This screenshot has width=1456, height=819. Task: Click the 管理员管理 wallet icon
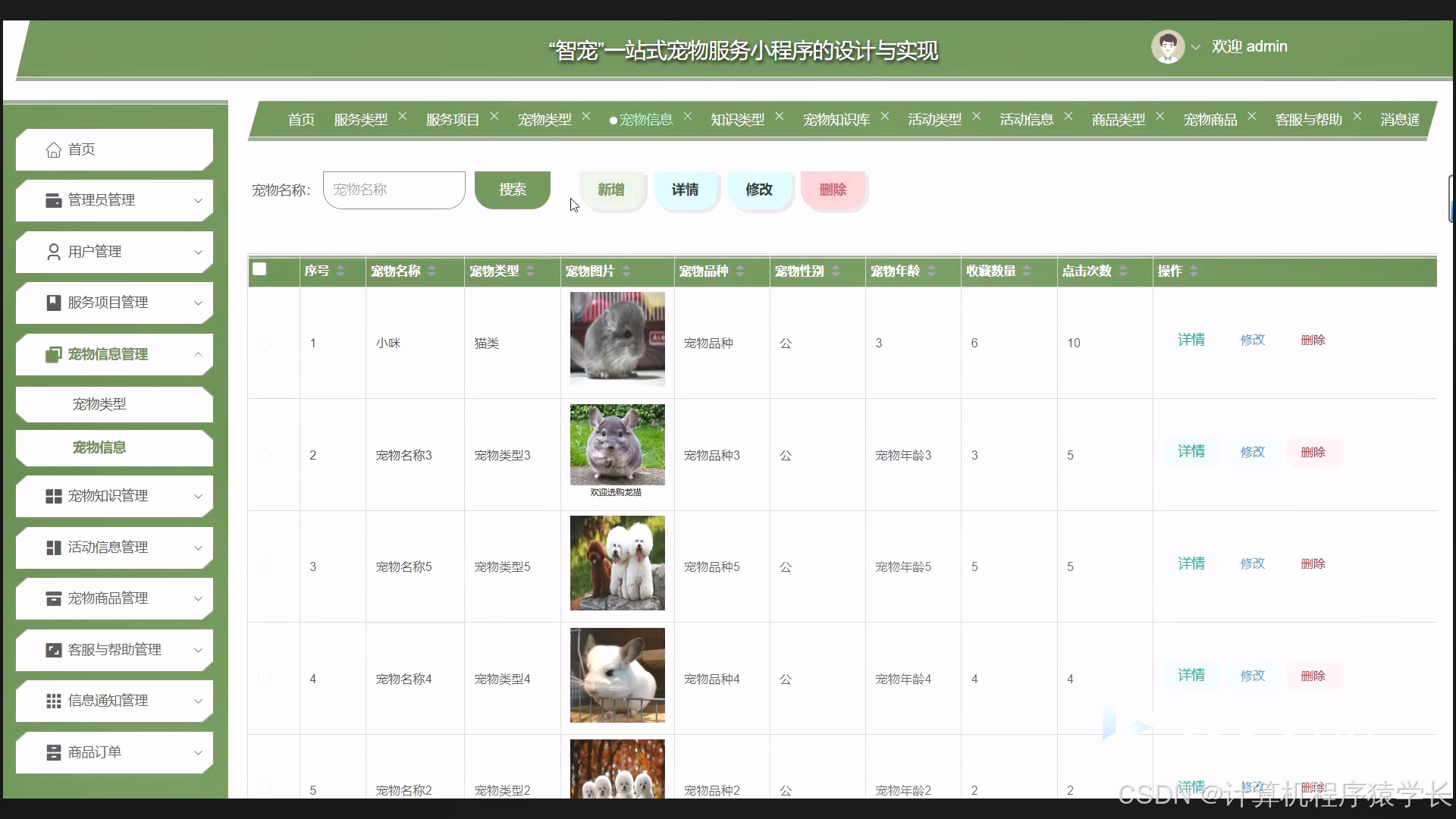pos(53,200)
